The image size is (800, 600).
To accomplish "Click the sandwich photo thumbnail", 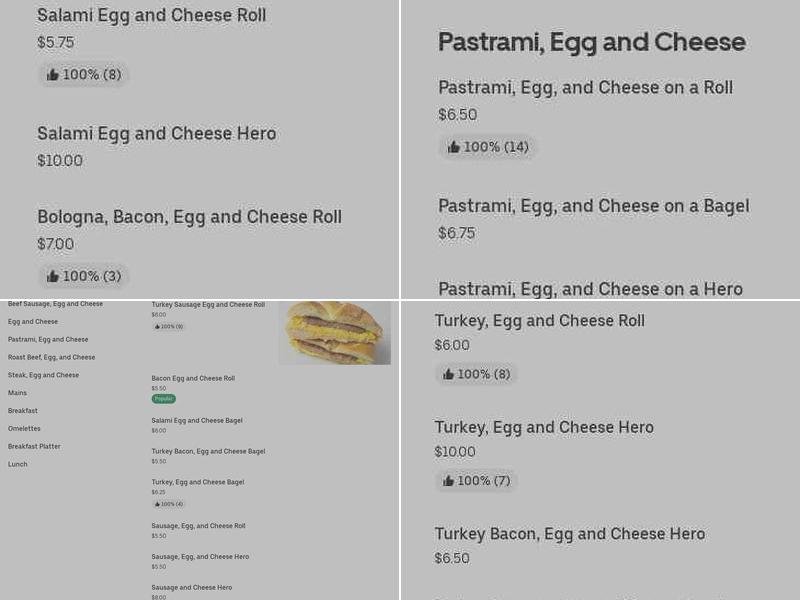I will click(338, 332).
